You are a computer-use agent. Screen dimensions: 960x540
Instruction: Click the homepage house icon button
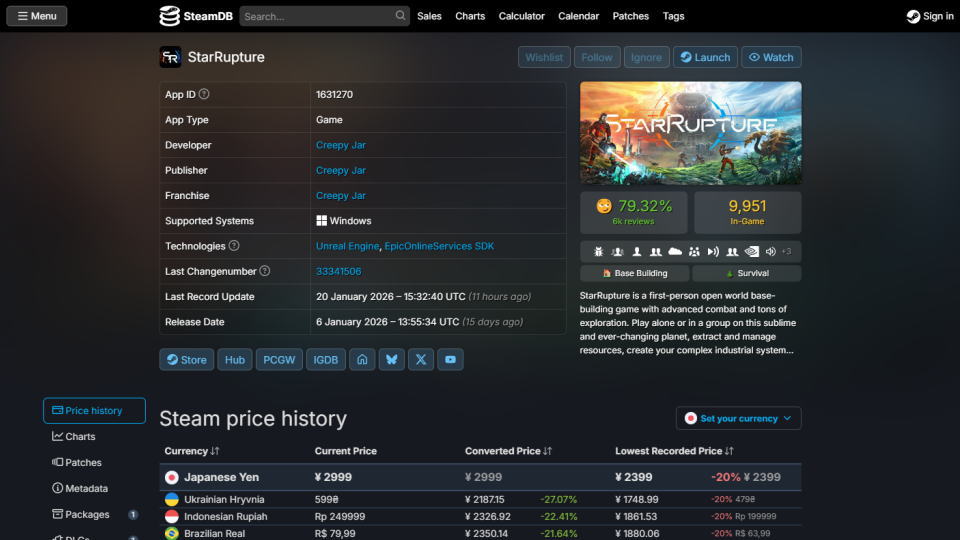[361, 360]
